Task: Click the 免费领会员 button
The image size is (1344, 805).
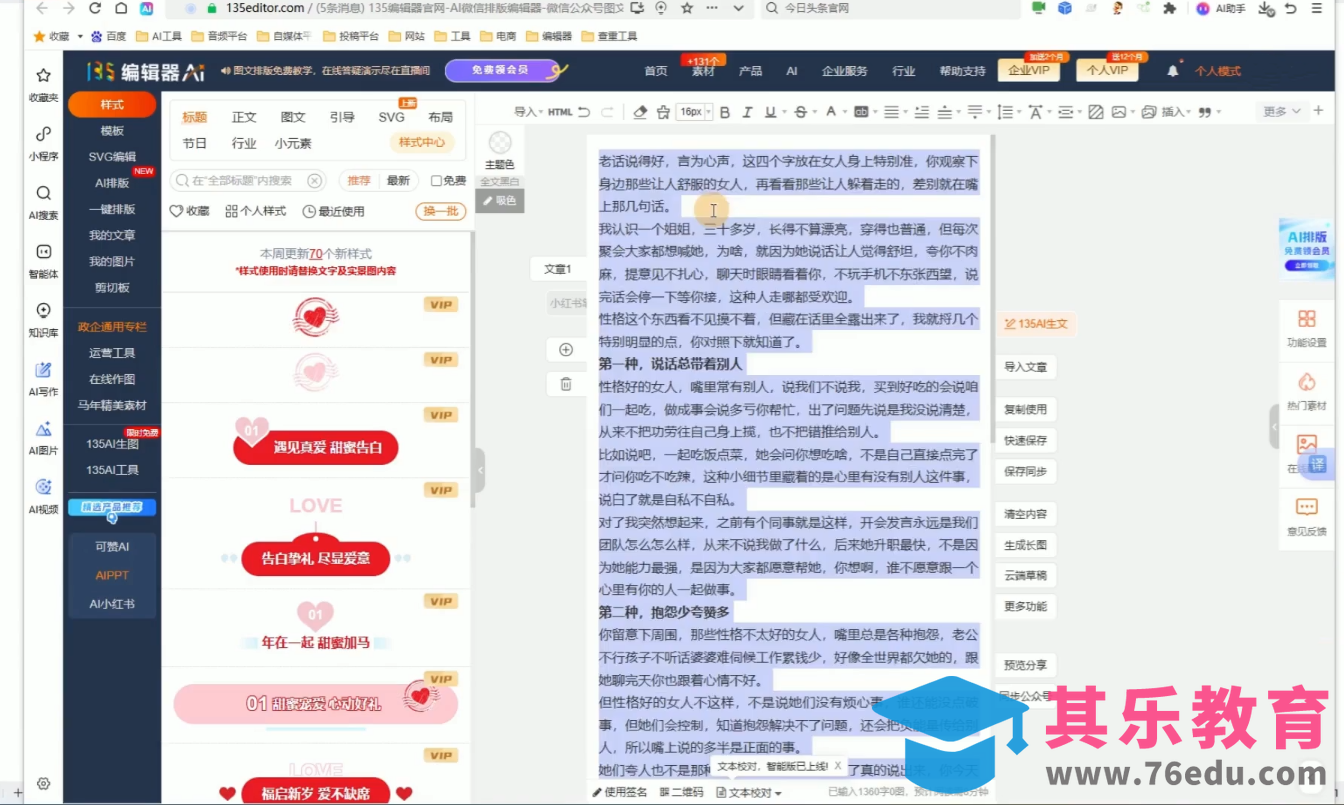Action: pos(505,70)
